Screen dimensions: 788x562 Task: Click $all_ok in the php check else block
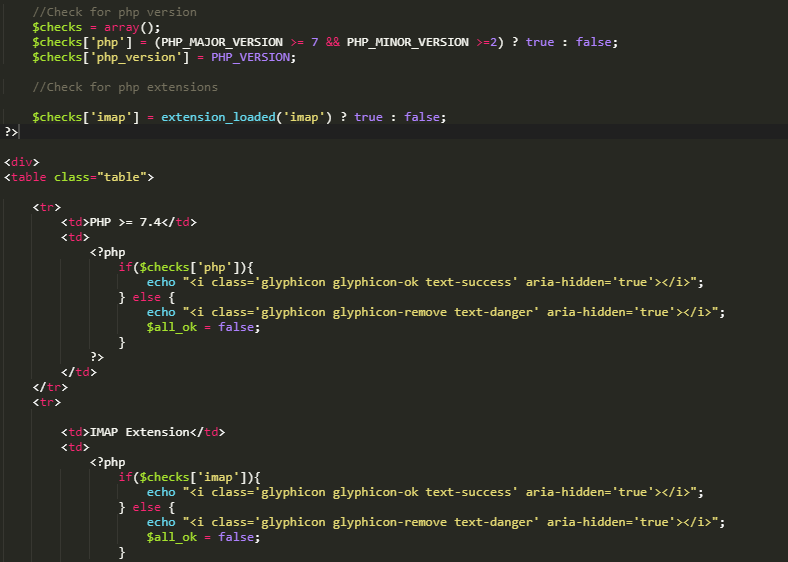(171, 327)
